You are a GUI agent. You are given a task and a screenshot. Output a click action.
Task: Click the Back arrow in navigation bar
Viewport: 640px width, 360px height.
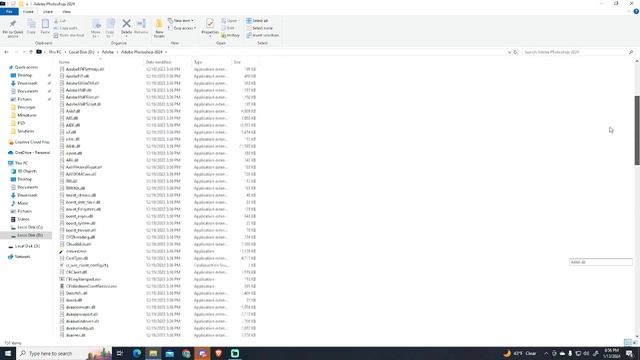[6, 52]
